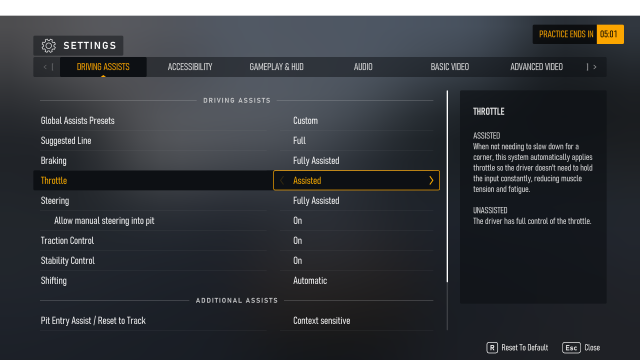Viewport: 640px width, 360px height.
Task: Click the Settings gear icon
Action: click(x=49, y=46)
